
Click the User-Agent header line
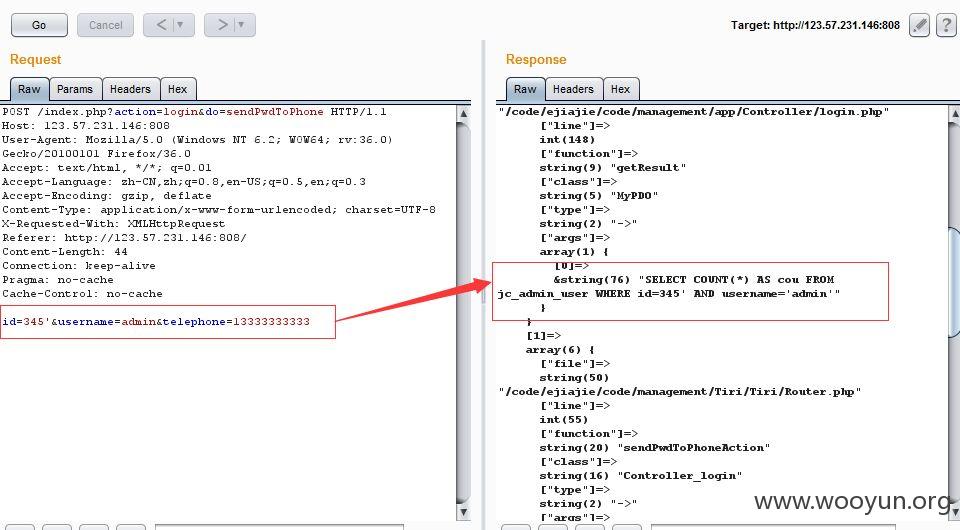[x=197, y=147]
